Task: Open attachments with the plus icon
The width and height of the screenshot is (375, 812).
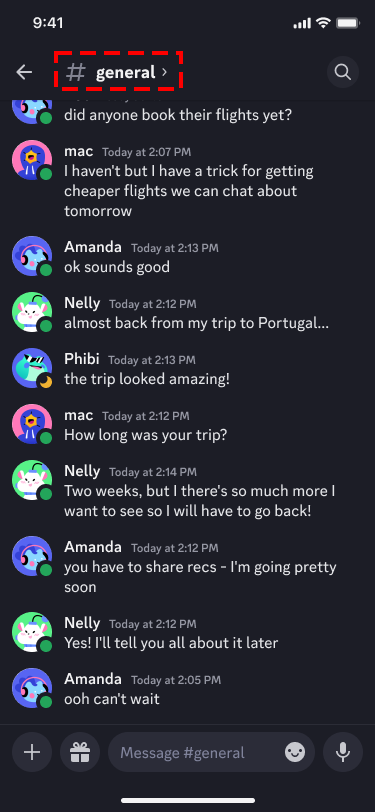Action: coord(32,752)
